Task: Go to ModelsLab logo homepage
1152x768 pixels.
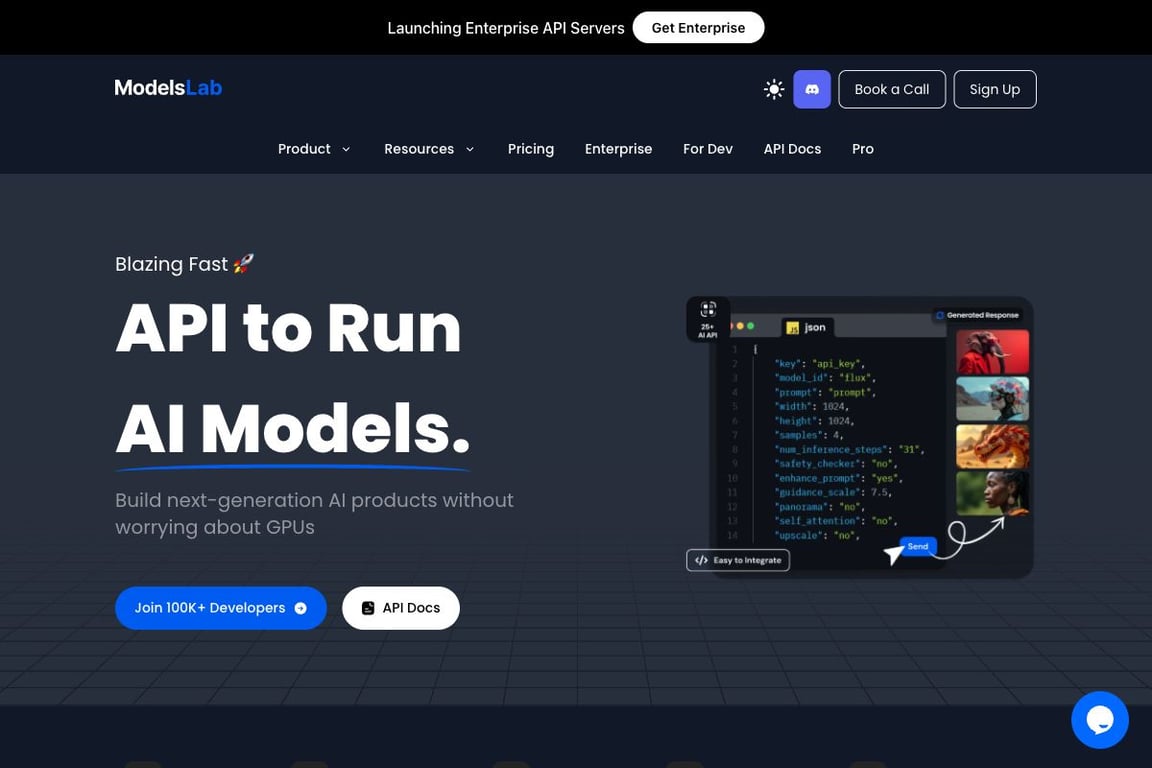Action: point(168,87)
